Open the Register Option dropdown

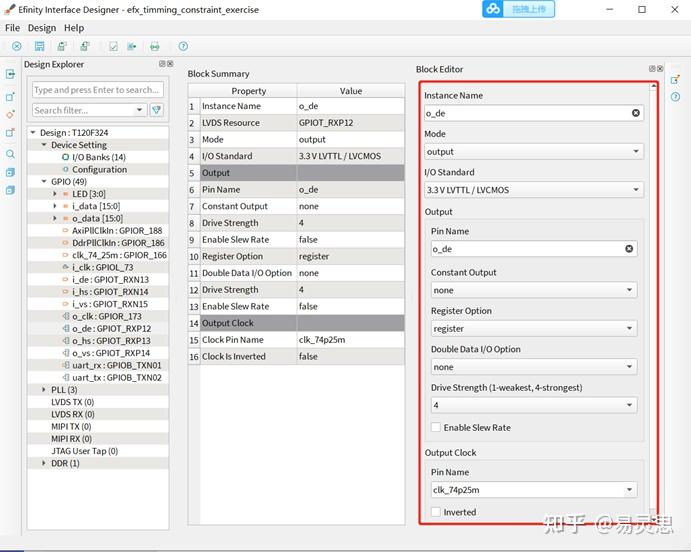[533, 328]
